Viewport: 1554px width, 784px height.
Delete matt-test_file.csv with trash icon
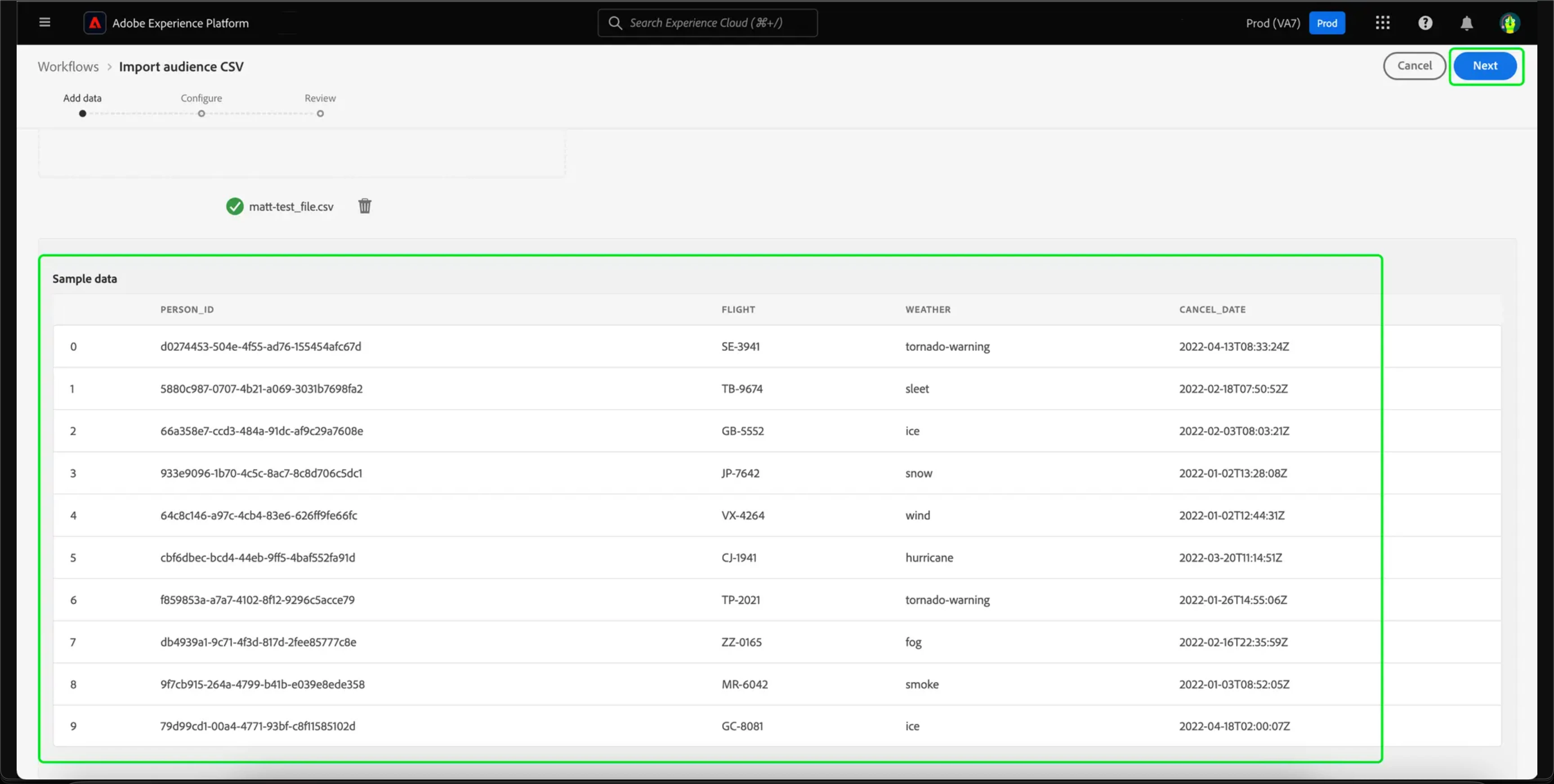[364, 206]
